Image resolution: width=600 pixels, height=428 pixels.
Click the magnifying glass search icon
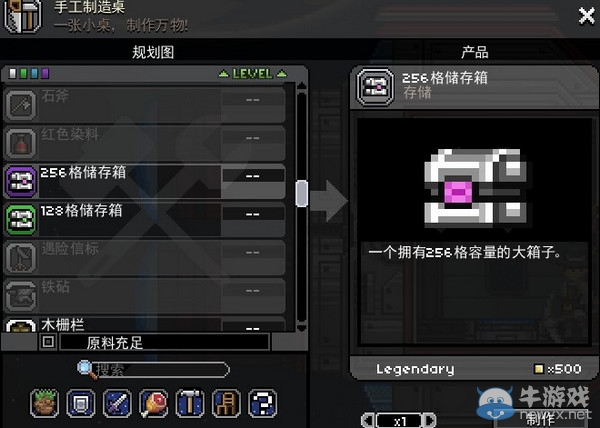click(87, 369)
